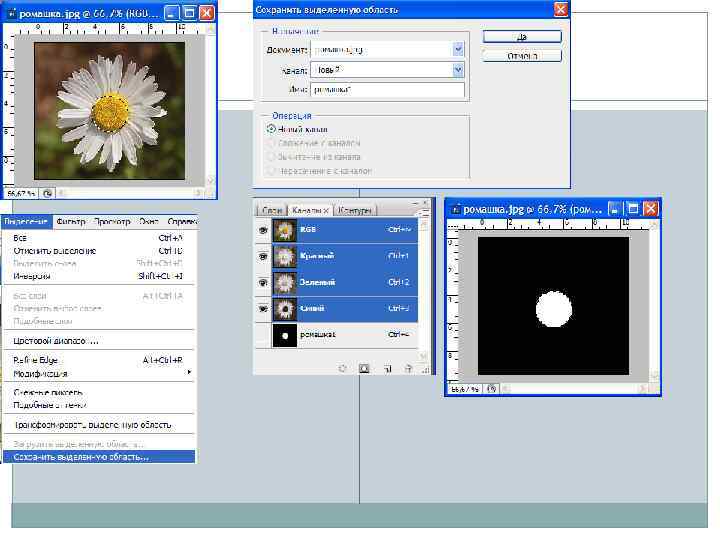
Task: Select the ромашка1 channel thumbnail
Action: (285, 336)
